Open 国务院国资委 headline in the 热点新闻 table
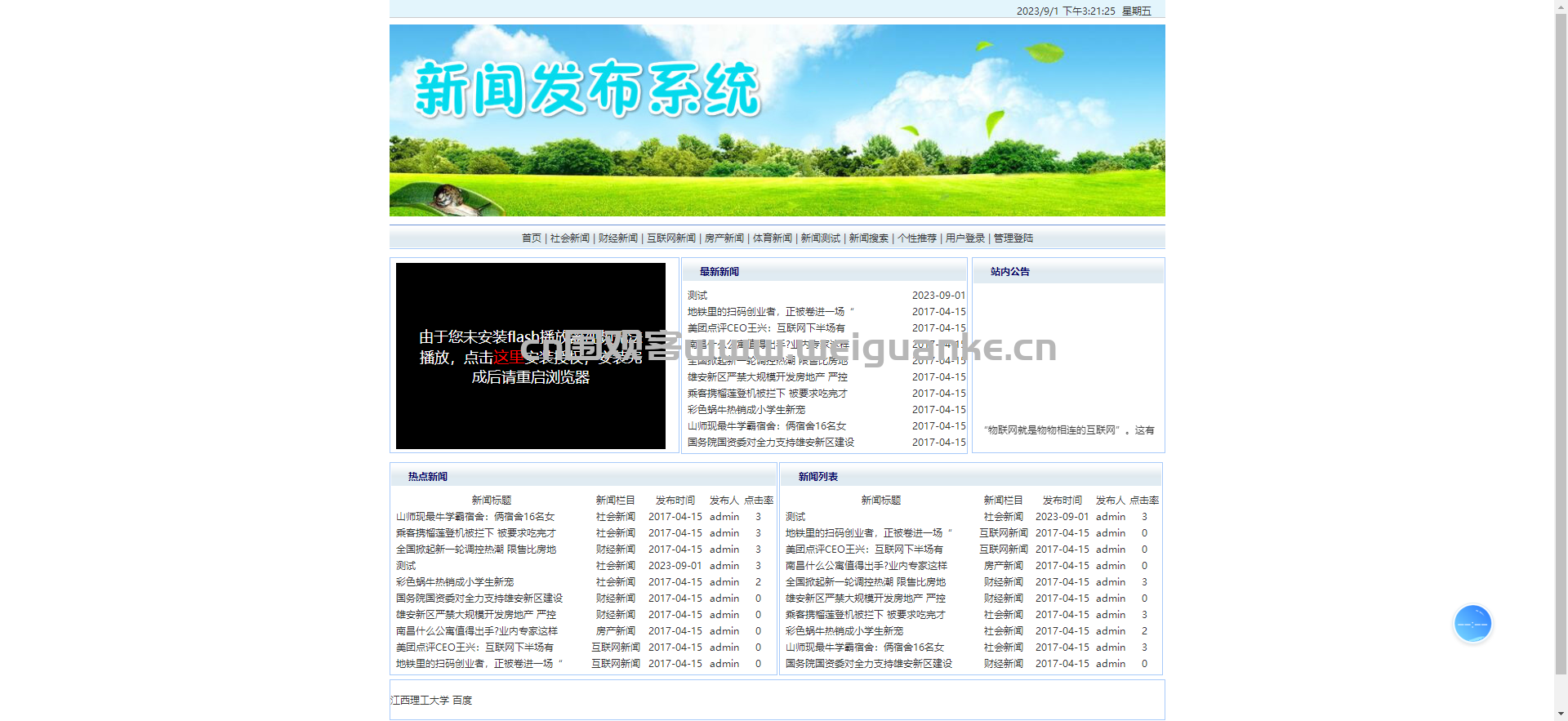1568x721 pixels. point(479,599)
